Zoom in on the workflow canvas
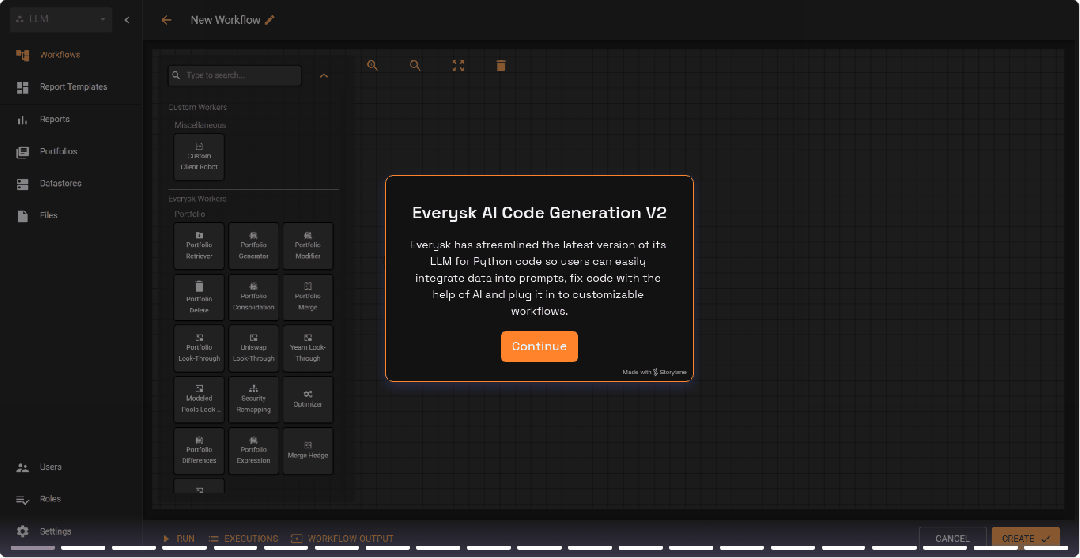 tap(373, 65)
